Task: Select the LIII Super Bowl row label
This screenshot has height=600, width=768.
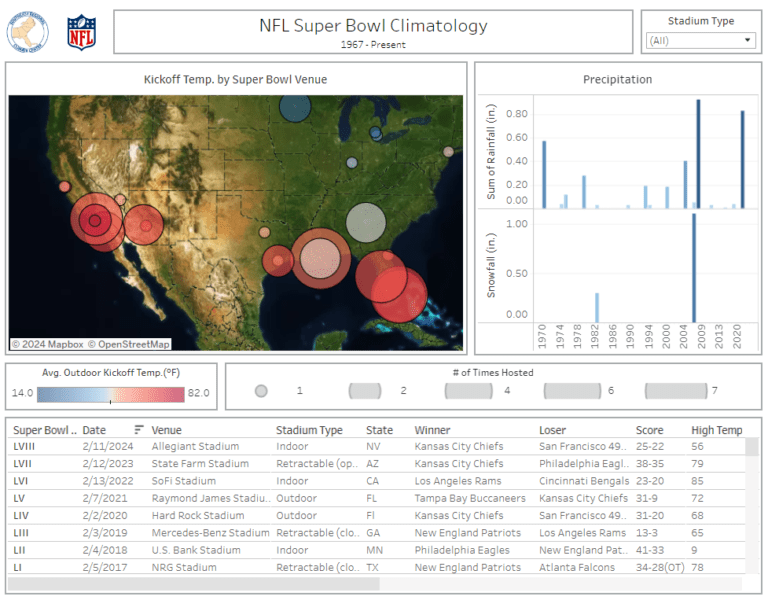Action: coord(21,532)
